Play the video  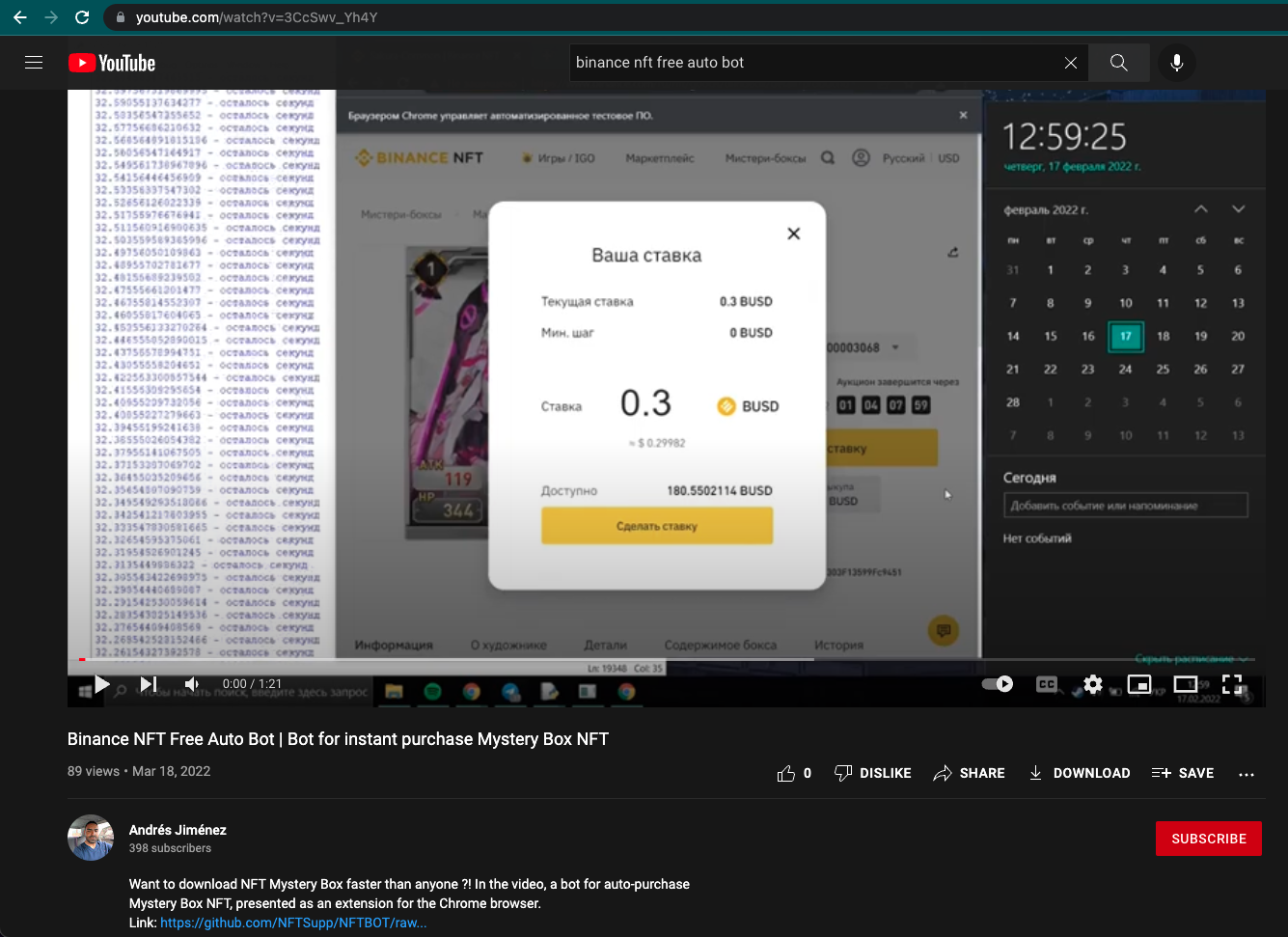pos(102,684)
